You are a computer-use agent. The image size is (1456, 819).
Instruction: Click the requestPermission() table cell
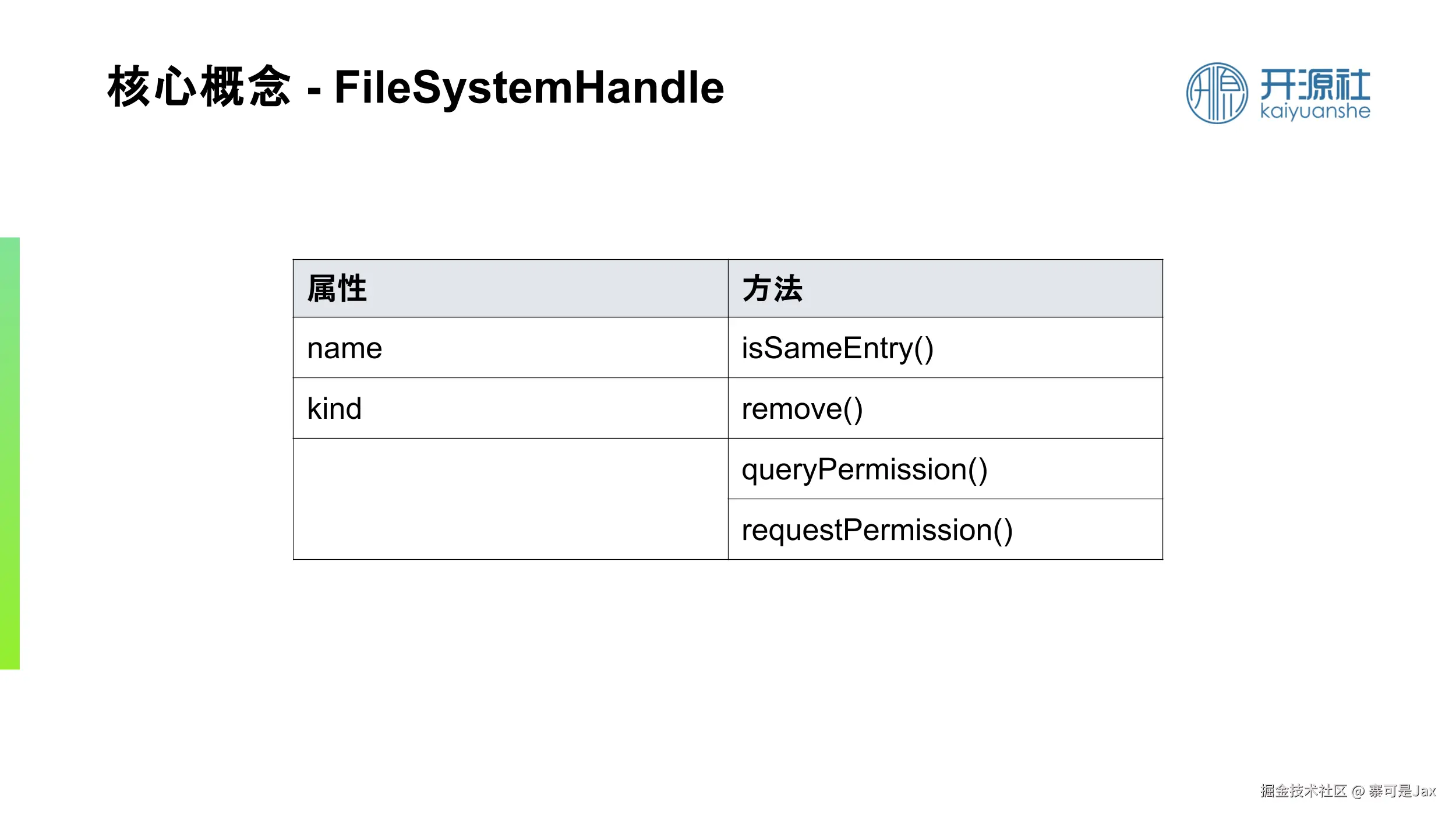coord(945,529)
